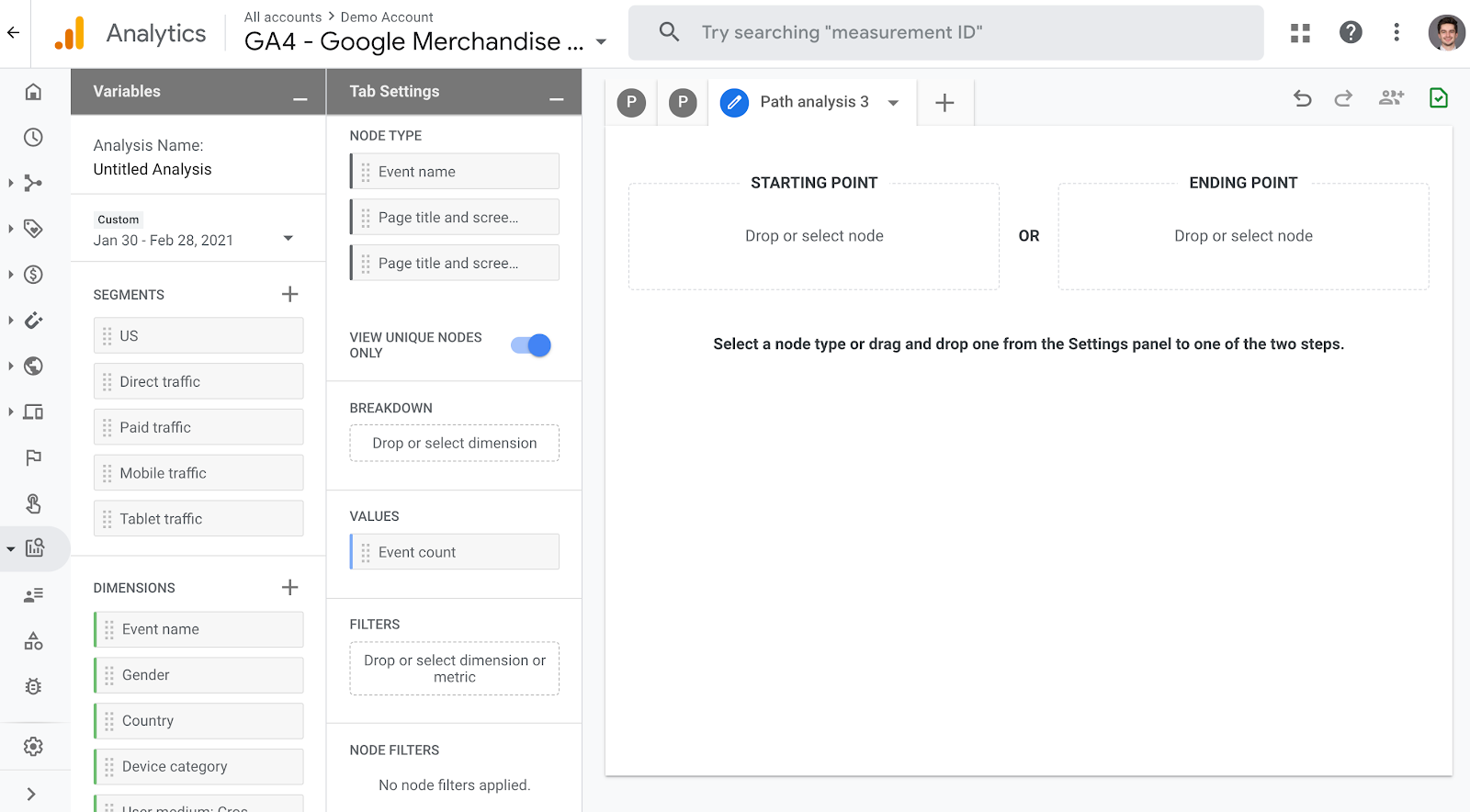Open the DebugView bug icon
Image resolution: width=1470 pixels, height=812 pixels.
click(33, 686)
